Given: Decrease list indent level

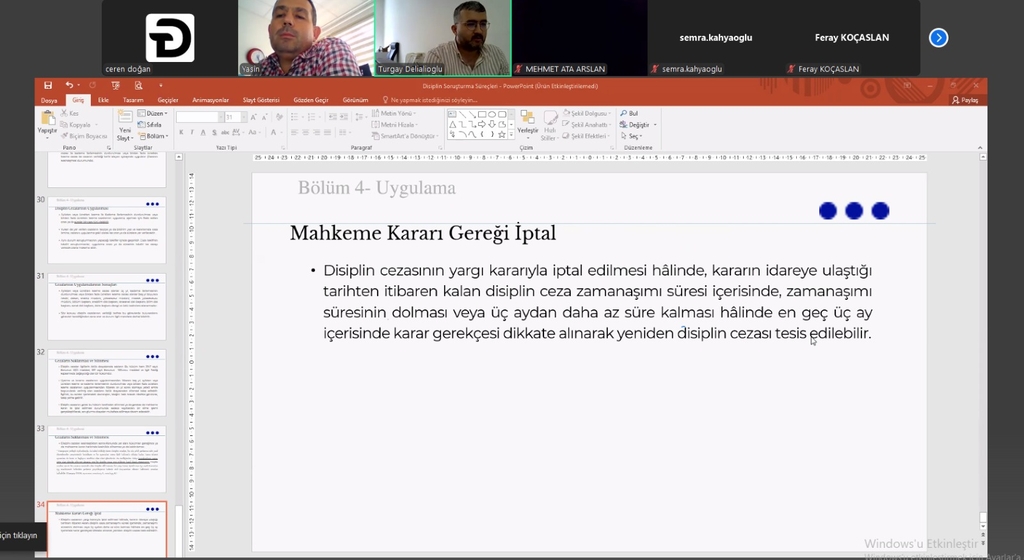Looking at the screenshot, I should click(x=332, y=117).
